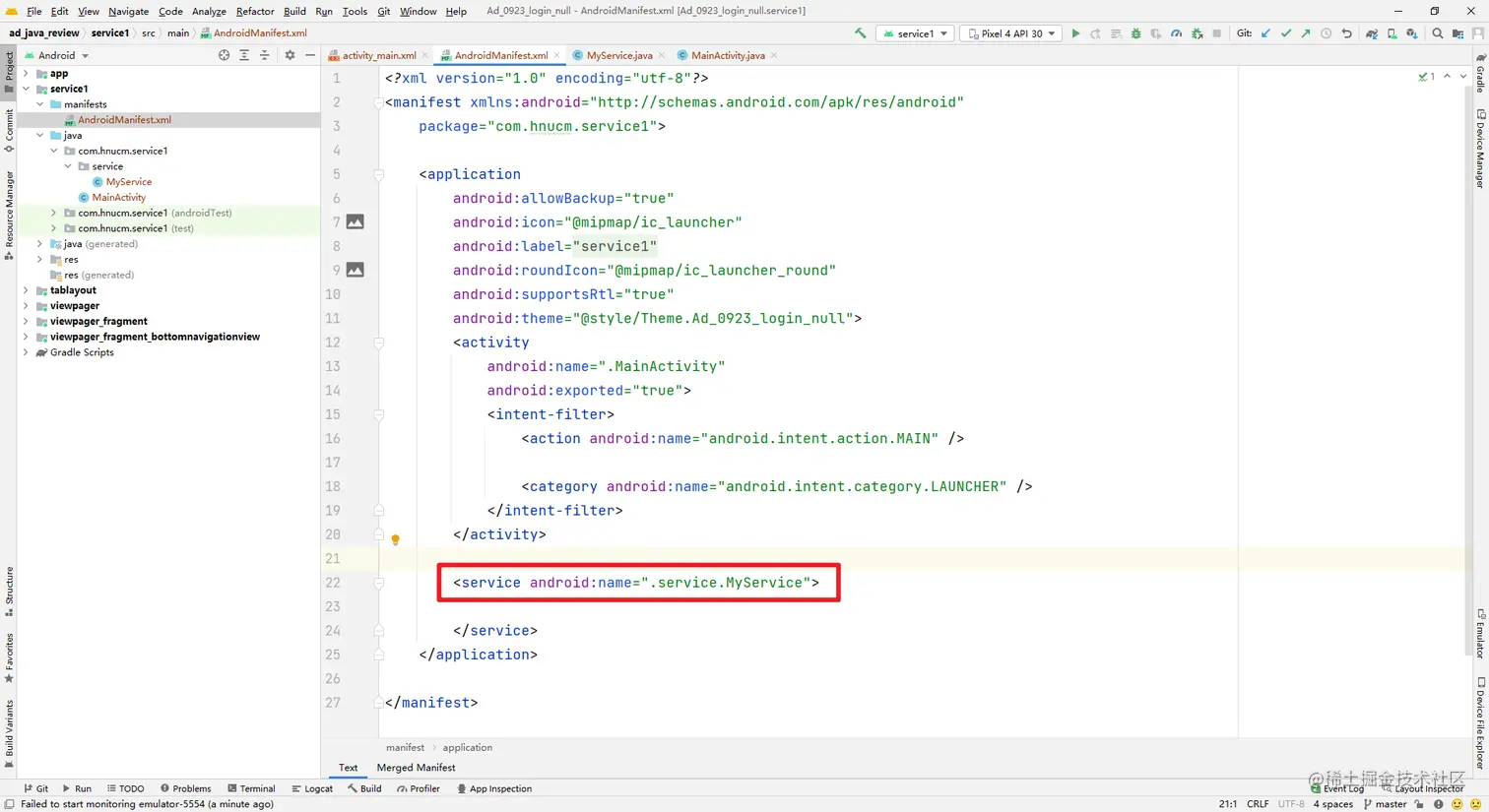Fold the application tag at line 5
Viewport: 1489px width, 812px height.
pyautogui.click(x=379, y=174)
